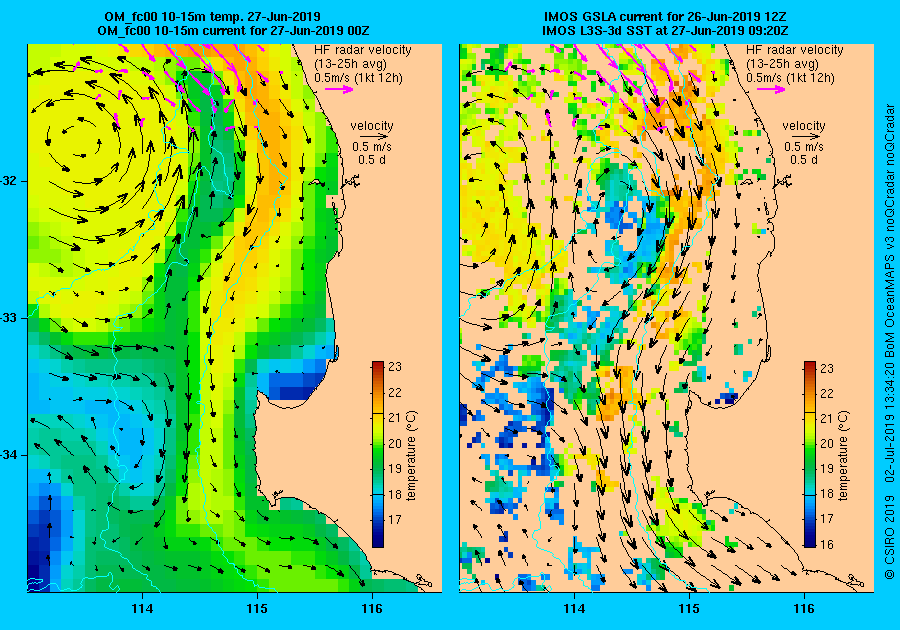Image resolution: width=900 pixels, height=630 pixels.
Task: Click the '-33' latitude label
Action: pyautogui.click(x=10, y=318)
